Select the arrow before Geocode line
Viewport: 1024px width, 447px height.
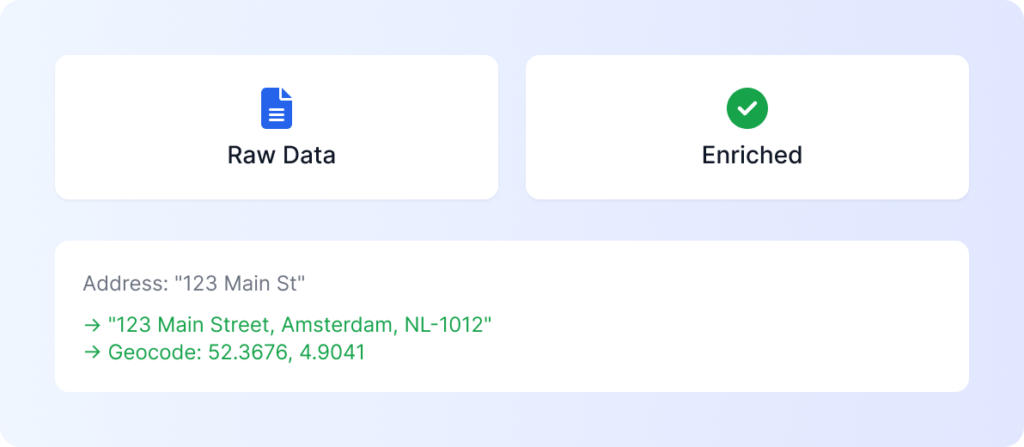pos(92,352)
